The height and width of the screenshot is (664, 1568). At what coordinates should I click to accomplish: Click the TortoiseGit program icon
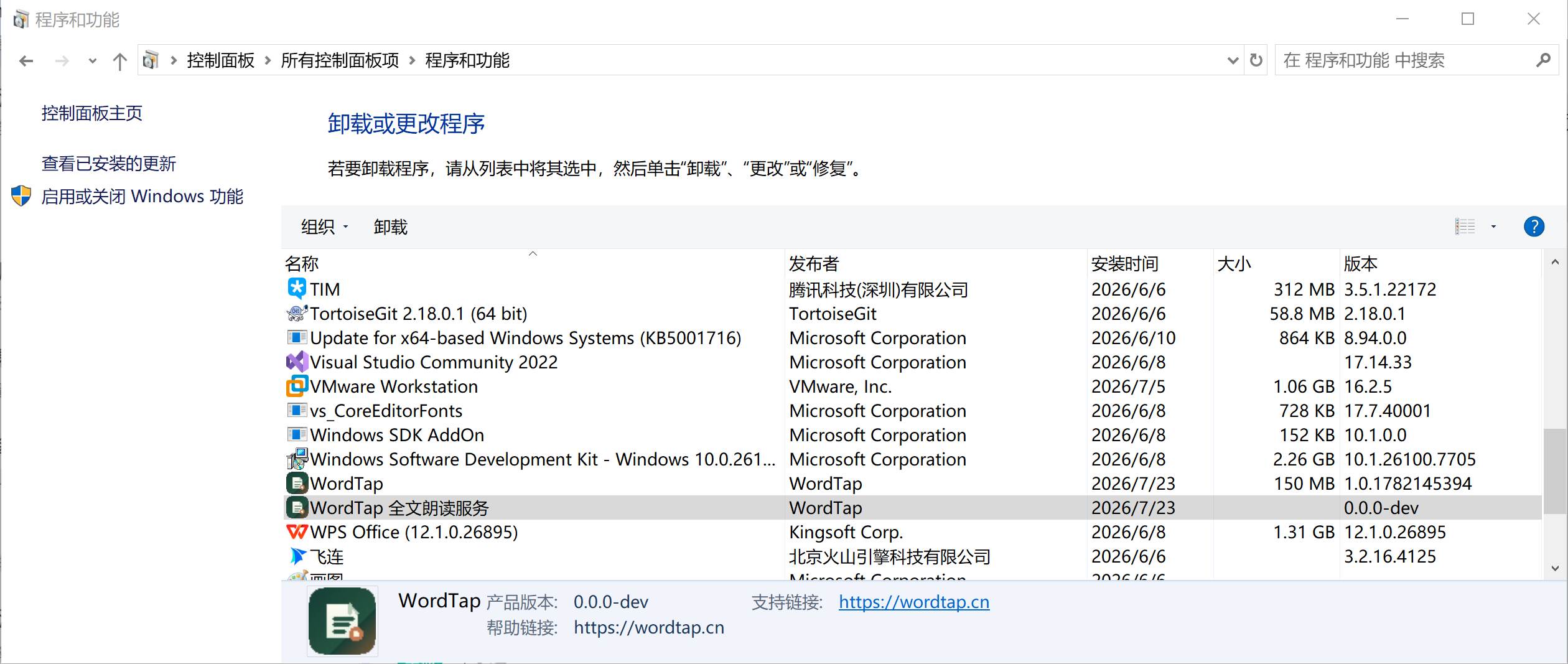[297, 313]
